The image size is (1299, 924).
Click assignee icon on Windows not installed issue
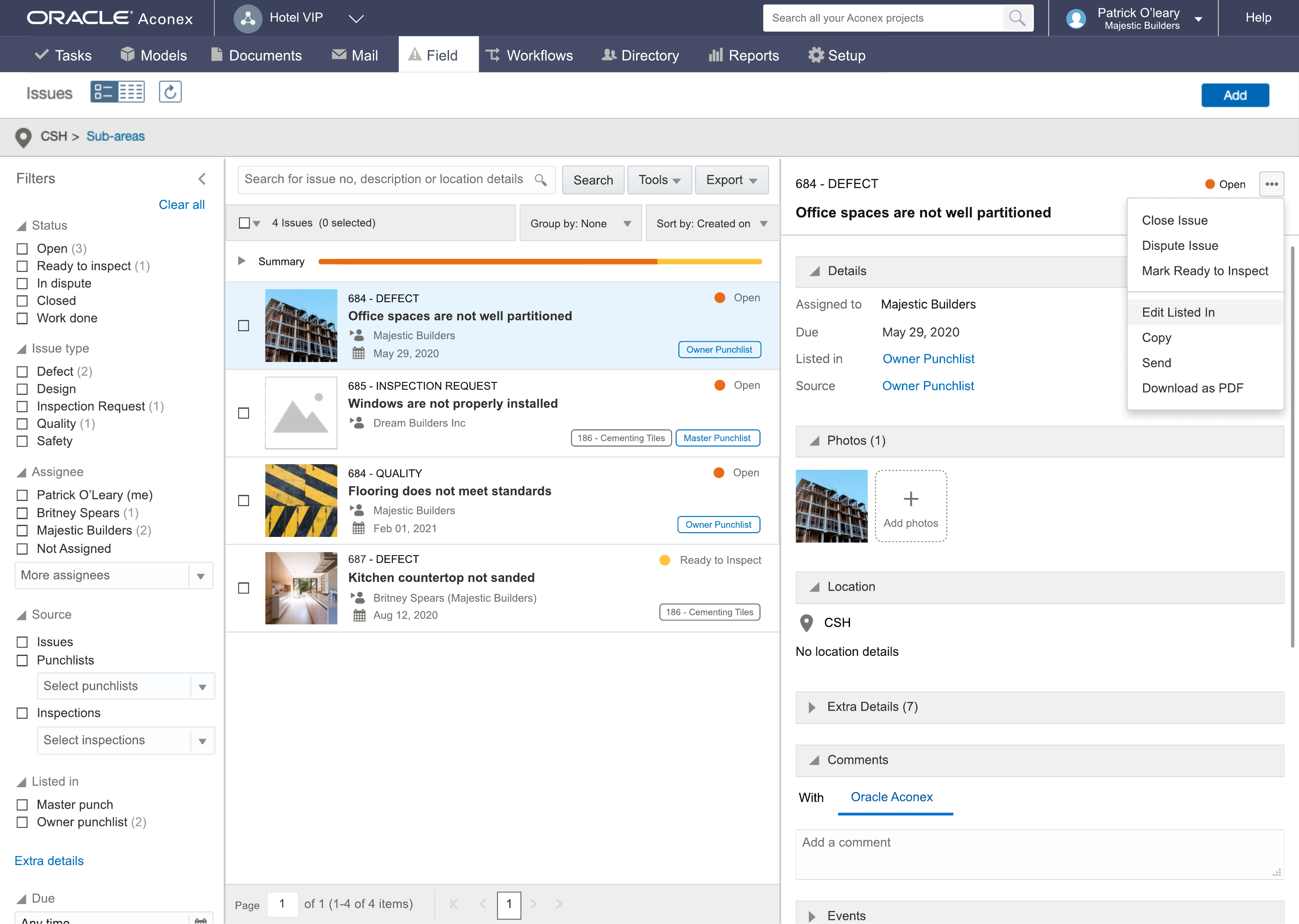pyautogui.click(x=357, y=423)
